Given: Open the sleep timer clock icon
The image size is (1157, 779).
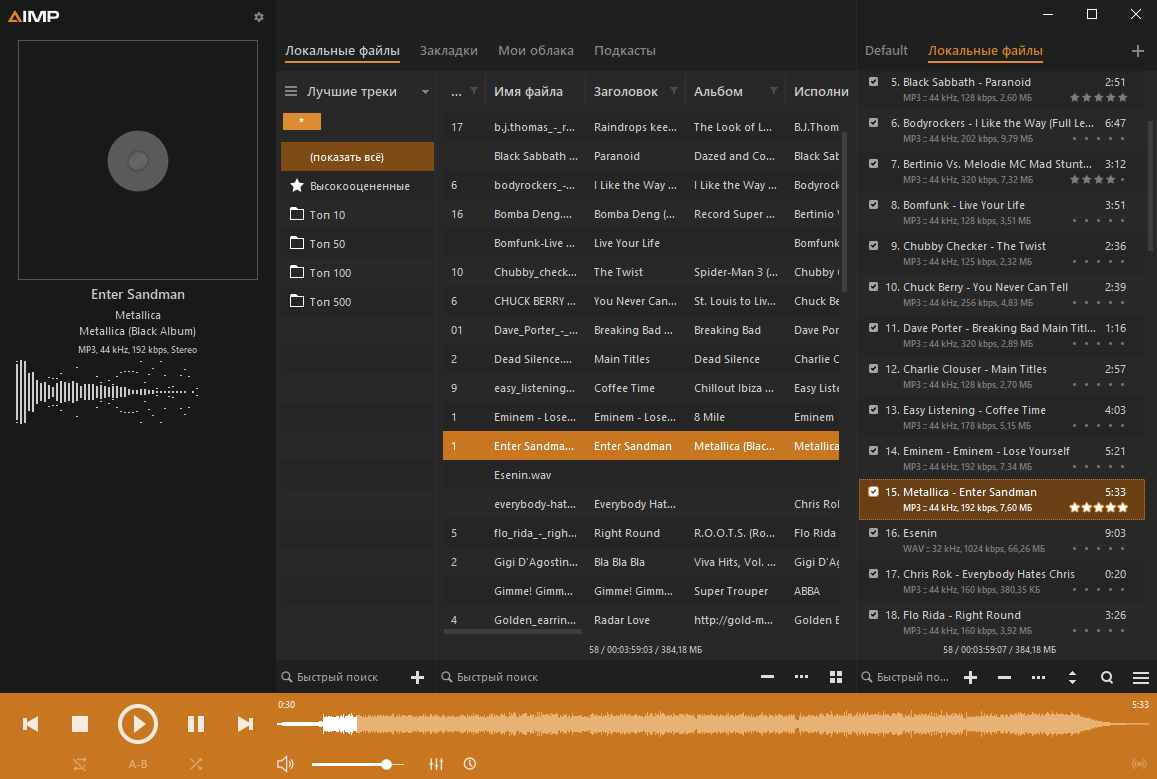Looking at the screenshot, I should click(469, 764).
